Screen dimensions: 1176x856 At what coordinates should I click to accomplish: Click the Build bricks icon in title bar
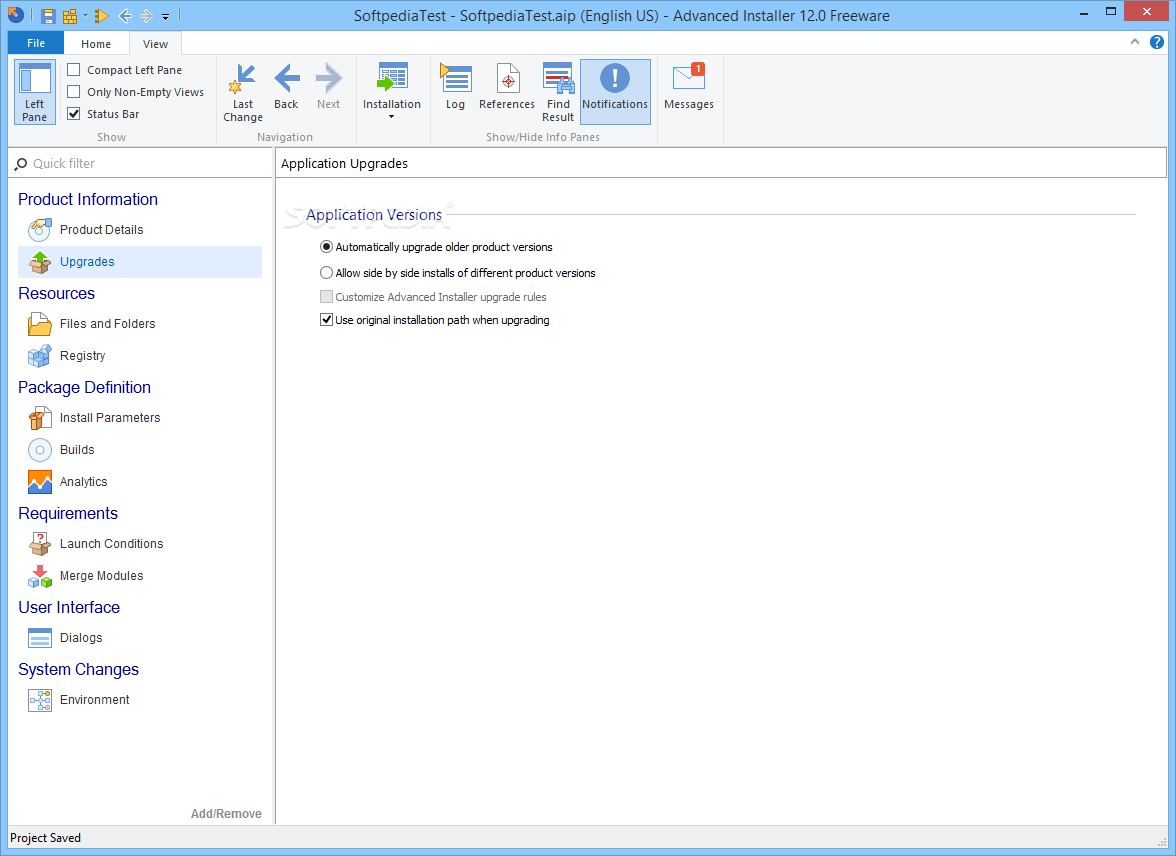[x=70, y=15]
